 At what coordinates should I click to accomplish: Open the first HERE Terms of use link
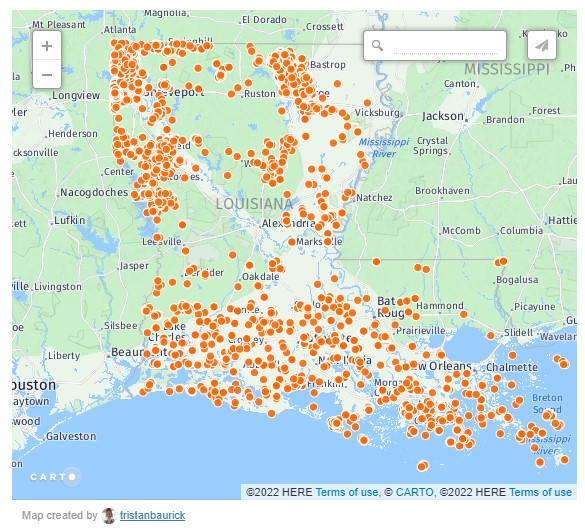[347, 492]
